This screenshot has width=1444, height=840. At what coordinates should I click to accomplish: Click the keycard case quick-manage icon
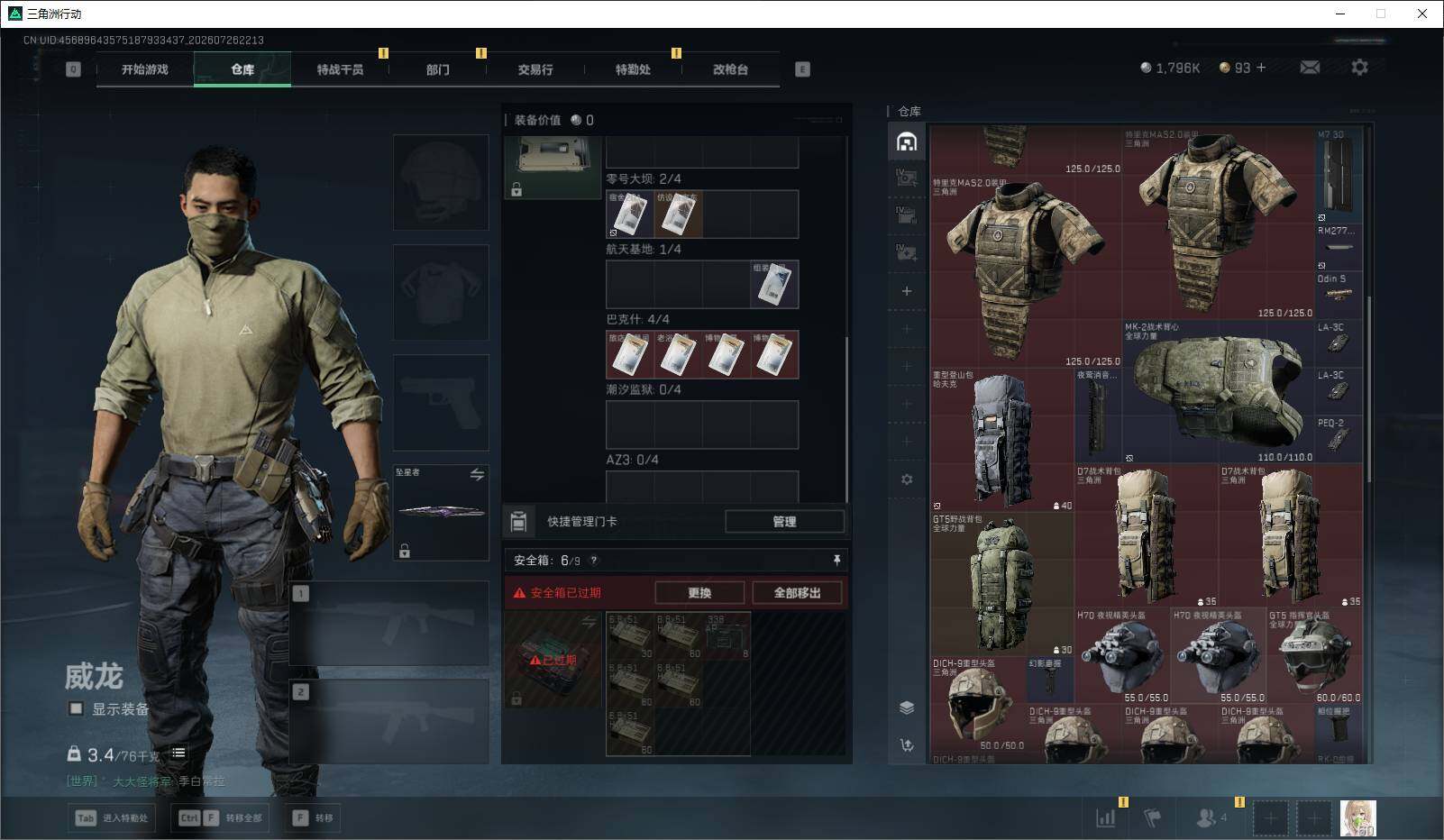(x=518, y=521)
